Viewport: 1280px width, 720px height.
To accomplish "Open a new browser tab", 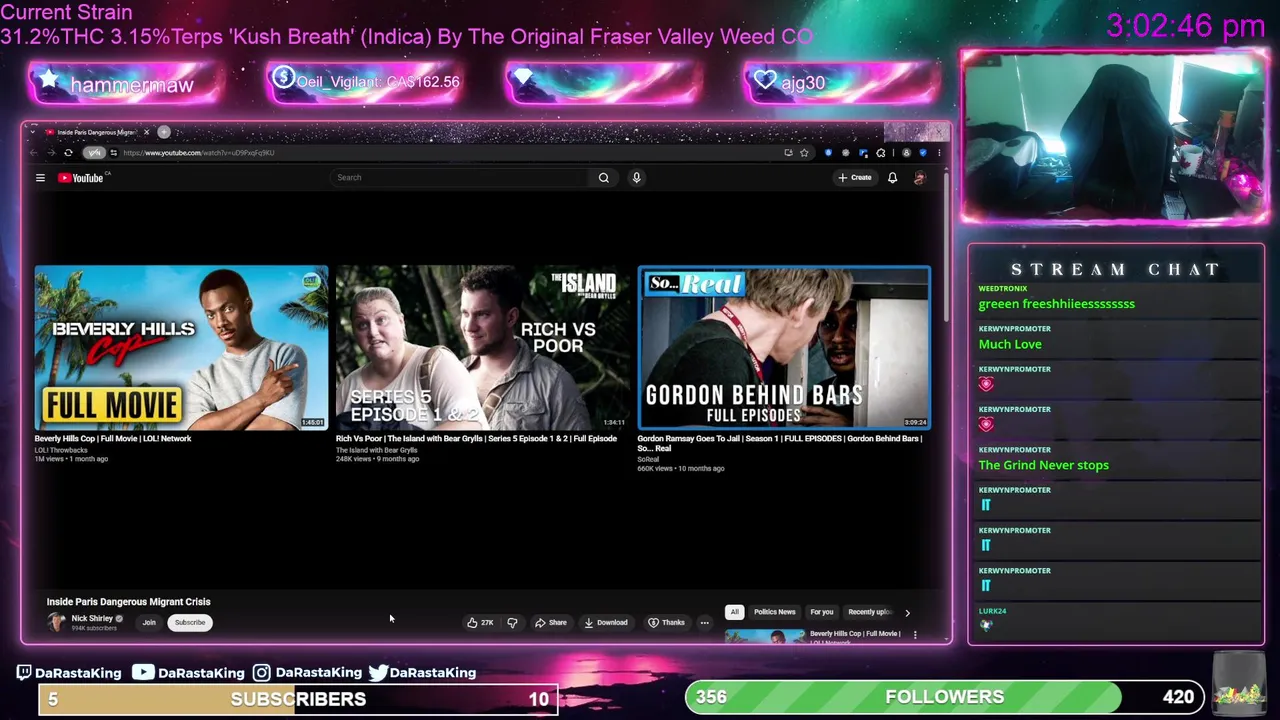I will coord(164,132).
